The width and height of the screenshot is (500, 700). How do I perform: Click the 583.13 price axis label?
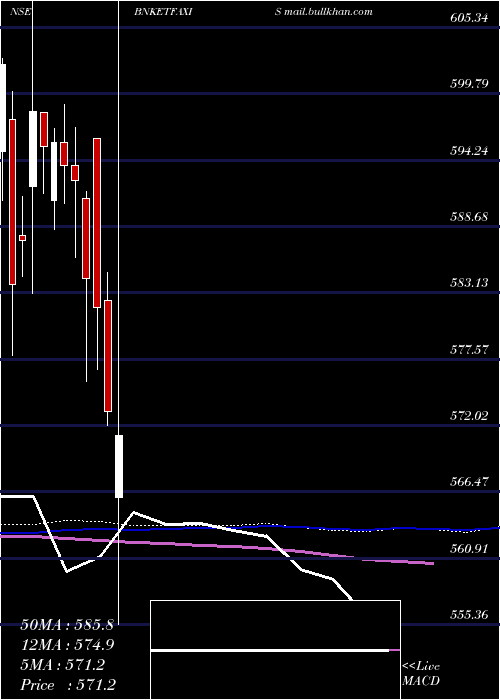click(x=469, y=283)
